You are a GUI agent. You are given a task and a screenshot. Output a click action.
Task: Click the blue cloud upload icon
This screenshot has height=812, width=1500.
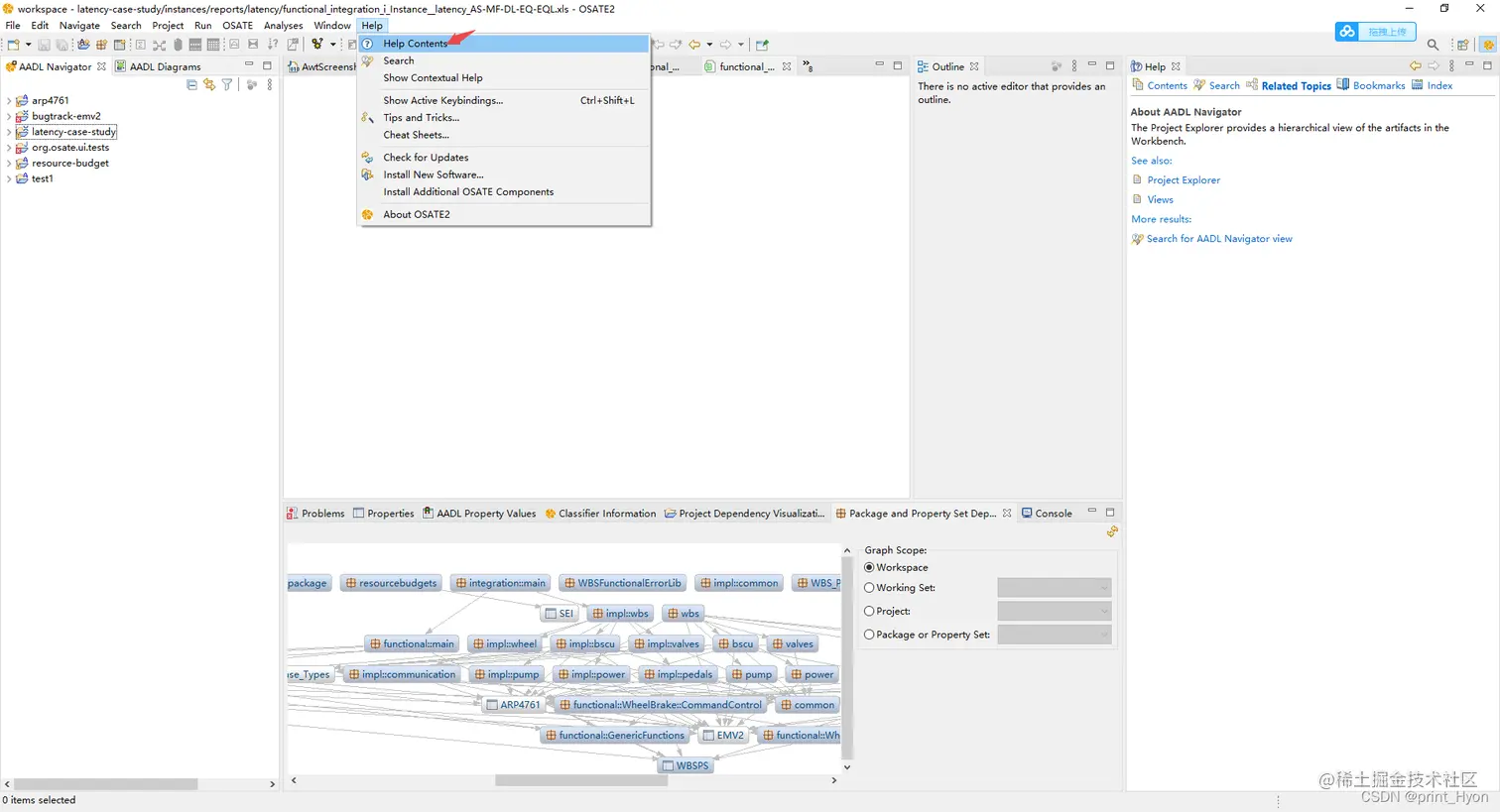1346,32
